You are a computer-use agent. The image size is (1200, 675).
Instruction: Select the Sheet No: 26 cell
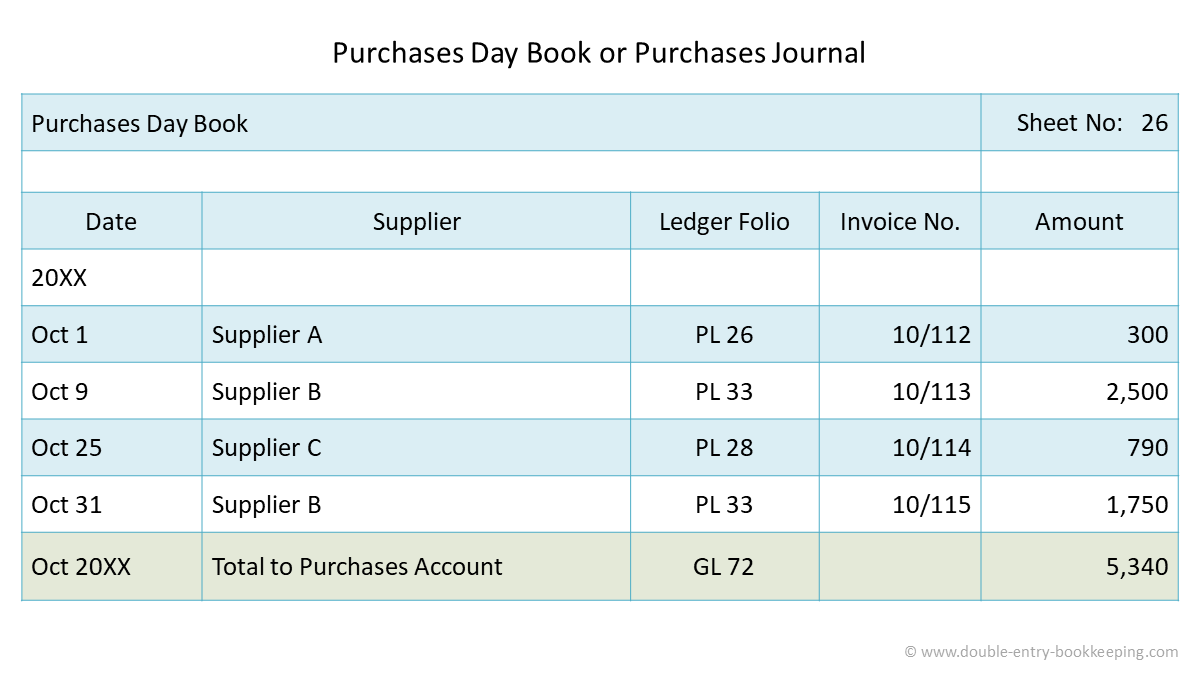coord(1091,123)
